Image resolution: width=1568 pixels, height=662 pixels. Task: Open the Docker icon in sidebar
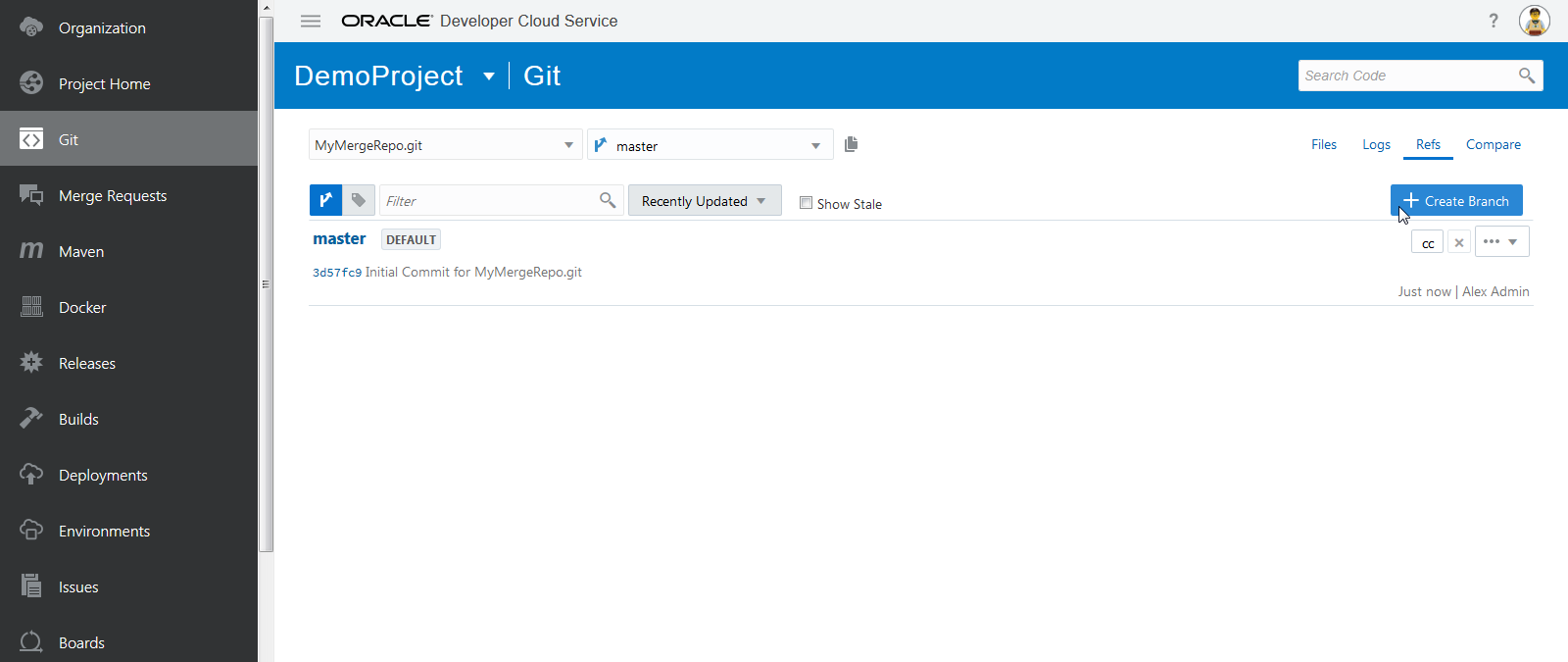point(31,307)
